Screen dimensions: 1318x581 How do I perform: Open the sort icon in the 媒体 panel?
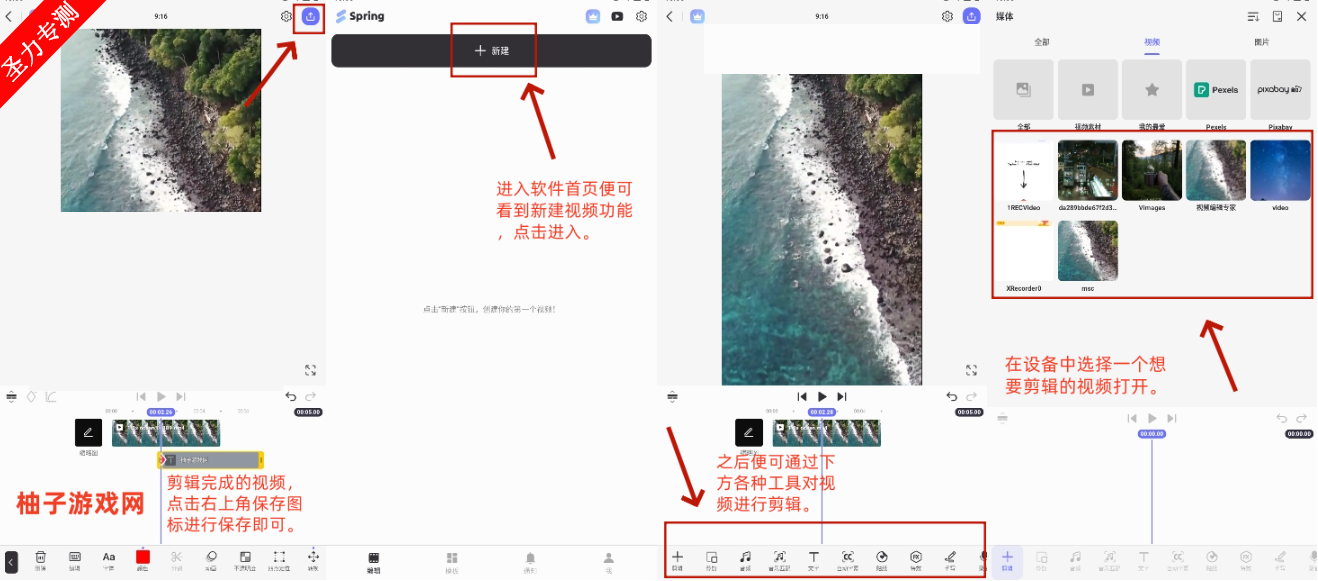click(1253, 17)
